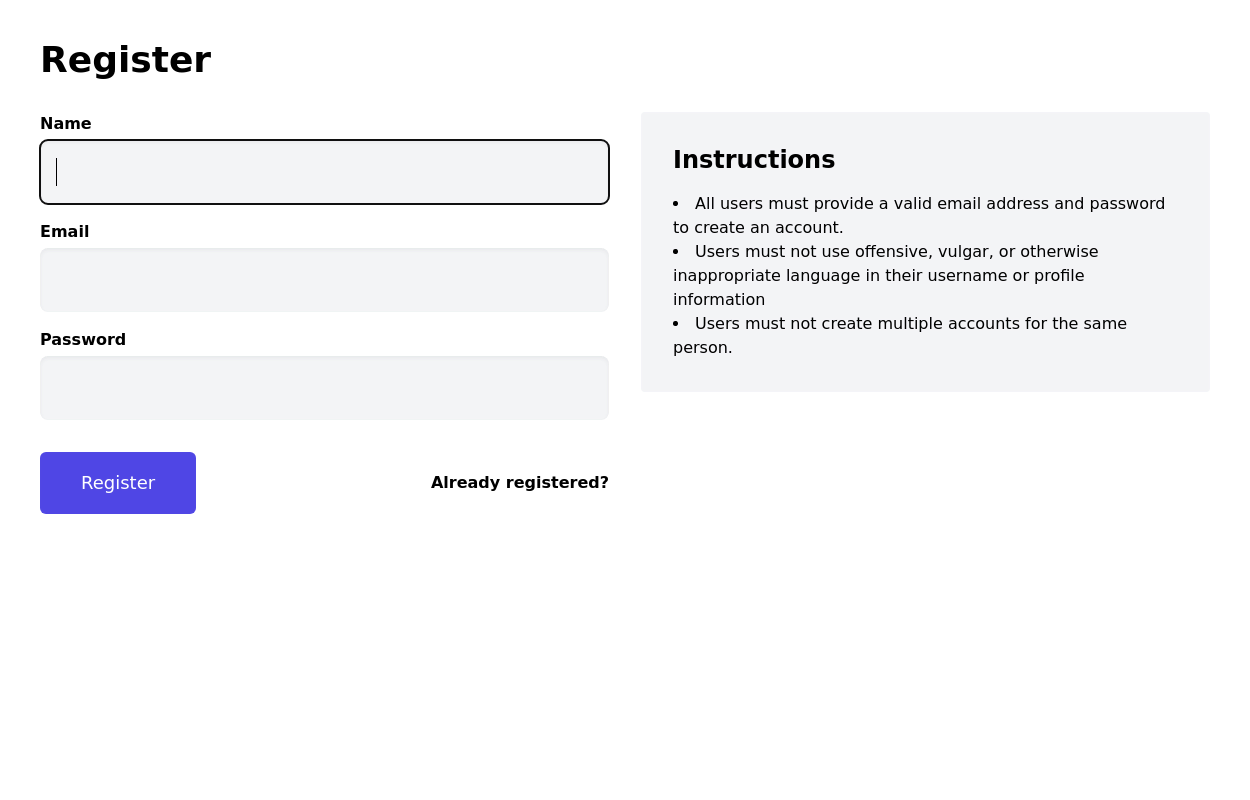1250x800 pixels.
Task: Click the instruction about multiple accounts
Action: coord(910,324)
